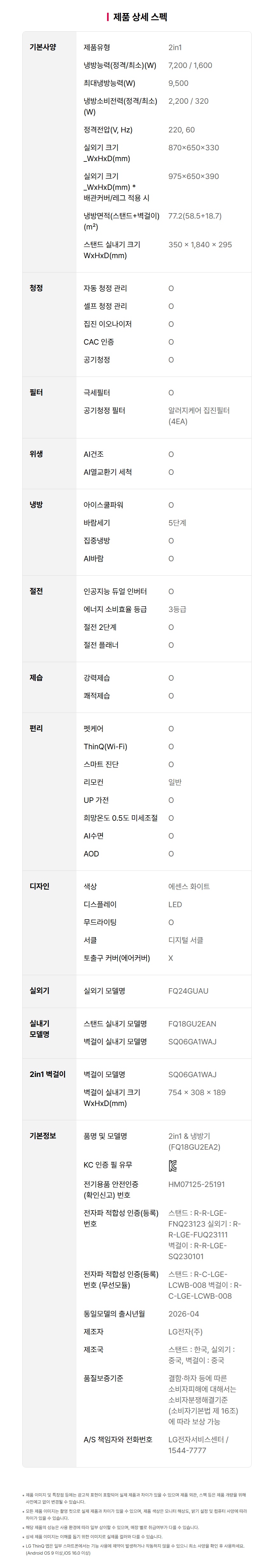This screenshot has height=1568, width=274.
Task: Select the 필터 category label
Action: point(36,392)
